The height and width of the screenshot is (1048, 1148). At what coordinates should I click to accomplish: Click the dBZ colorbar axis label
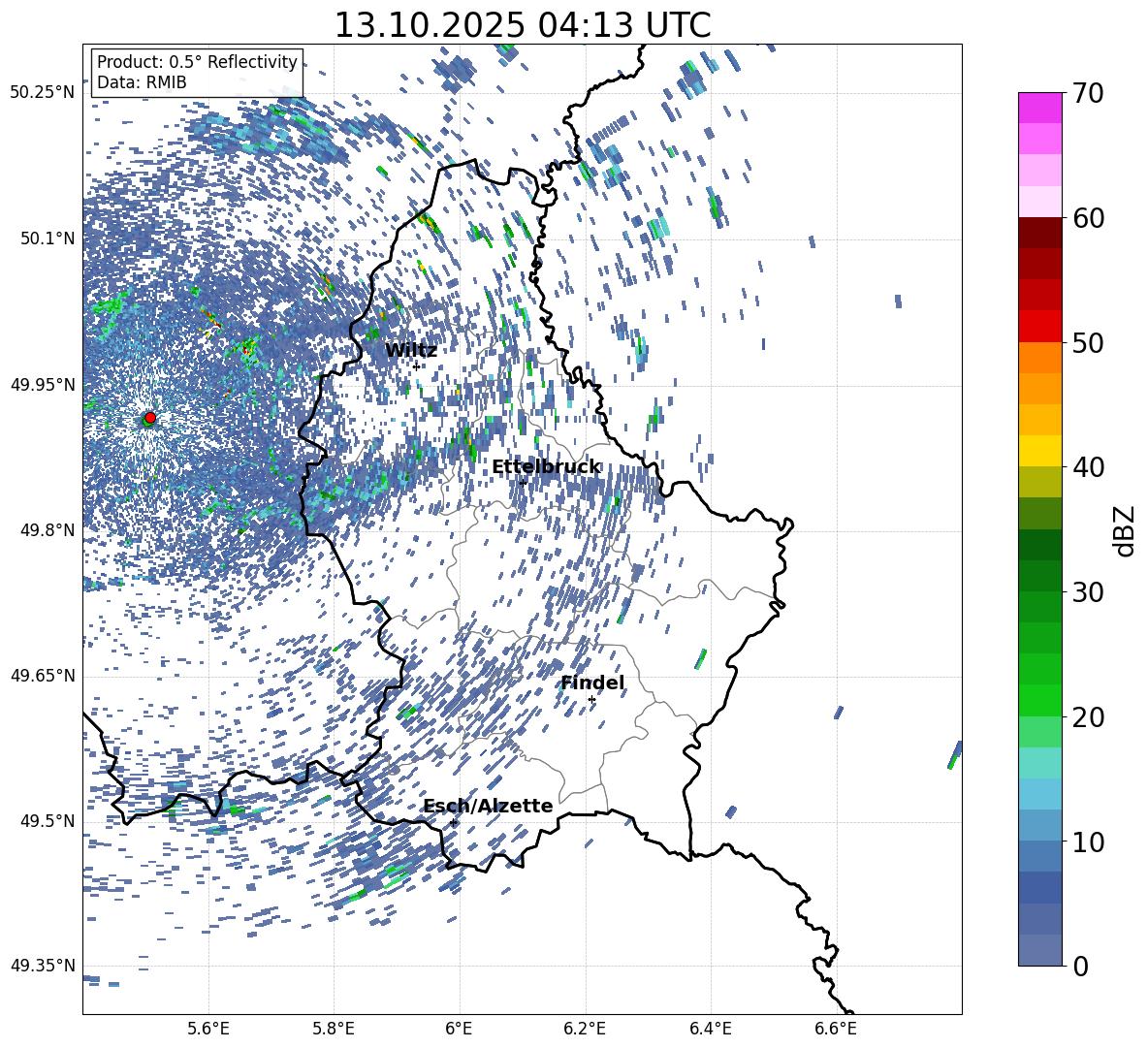[x=1126, y=530]
